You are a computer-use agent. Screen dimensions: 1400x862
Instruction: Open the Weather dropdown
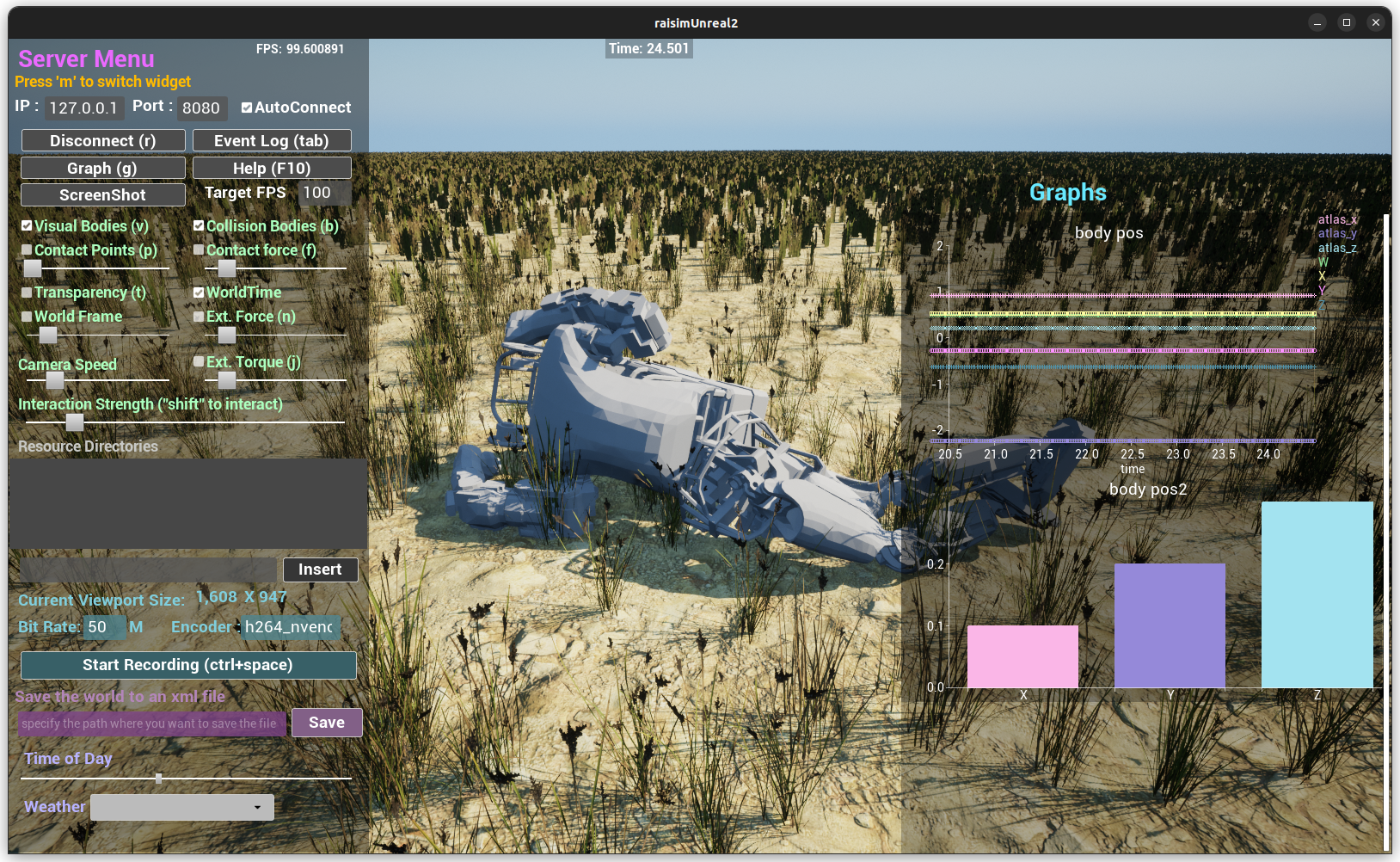[182, 808]
